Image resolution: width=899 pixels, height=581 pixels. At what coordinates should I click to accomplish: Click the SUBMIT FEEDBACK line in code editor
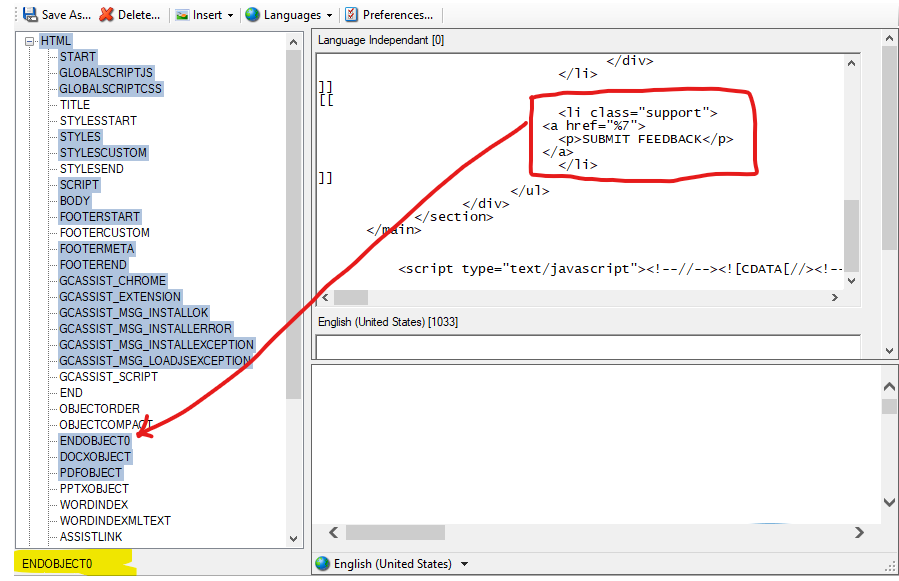pyautogui.click(x=646, y=139)
